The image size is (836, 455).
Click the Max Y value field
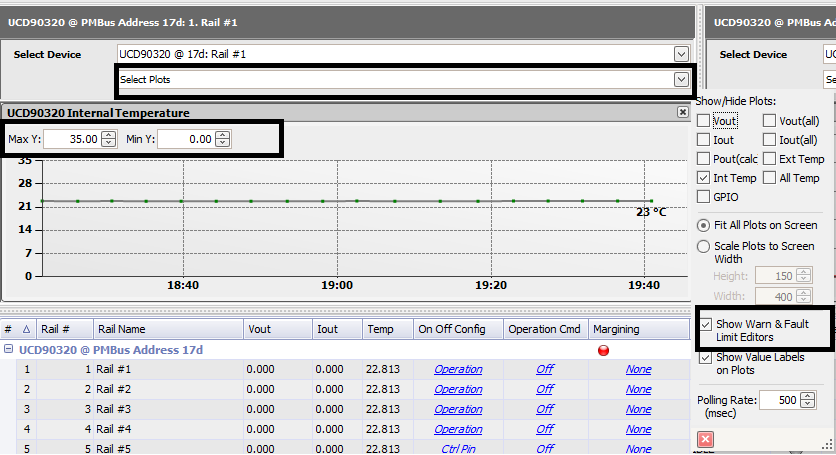click(x=73, y=139)
